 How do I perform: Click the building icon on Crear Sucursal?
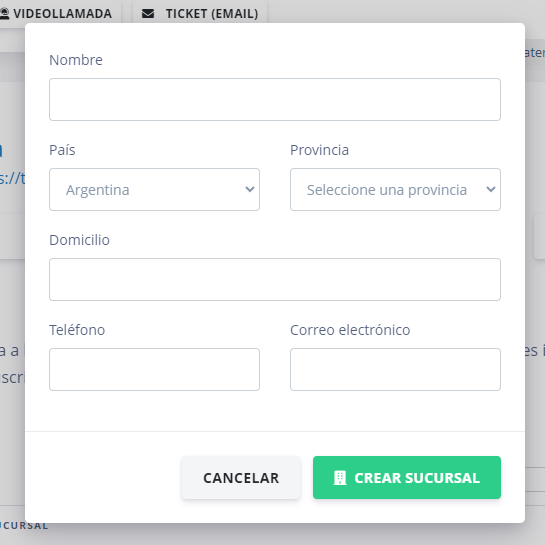[x=340, y=478]
